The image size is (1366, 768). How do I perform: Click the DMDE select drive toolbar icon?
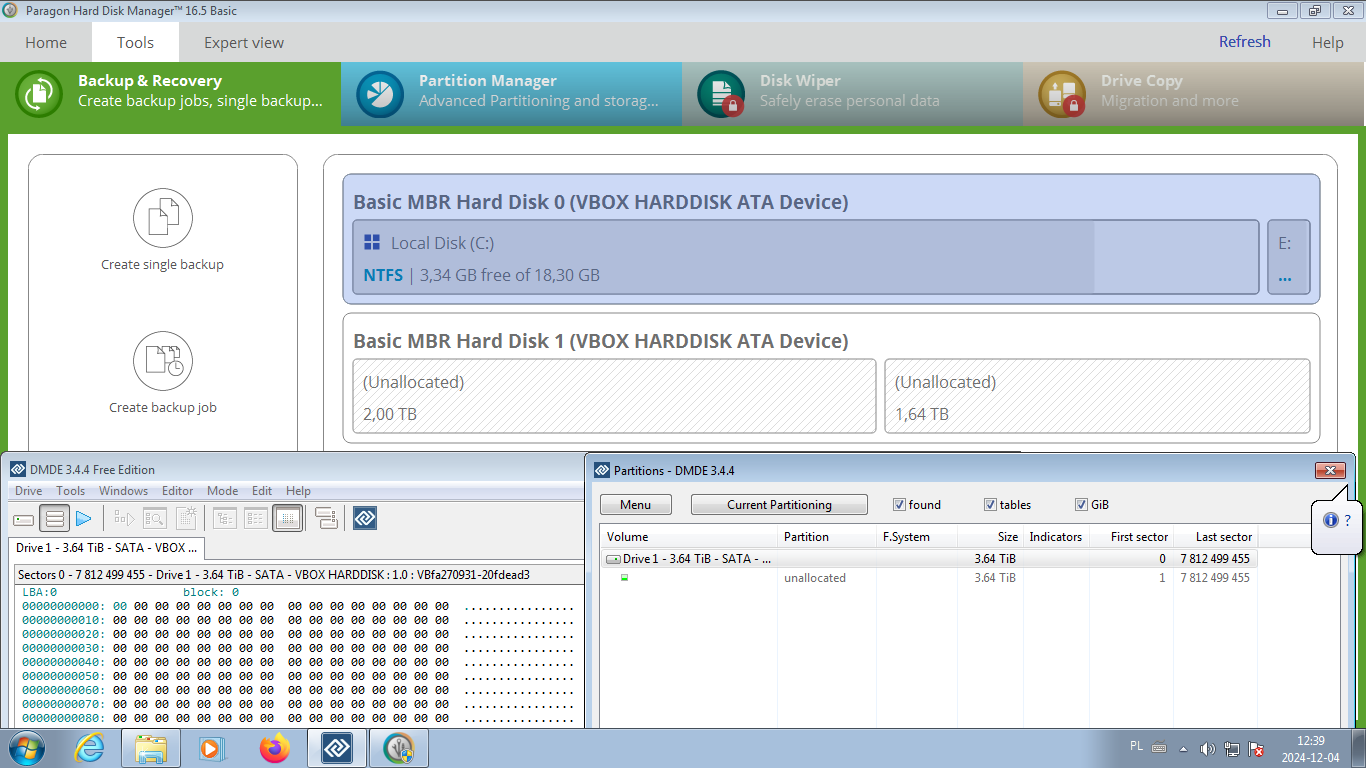(23, 518)
